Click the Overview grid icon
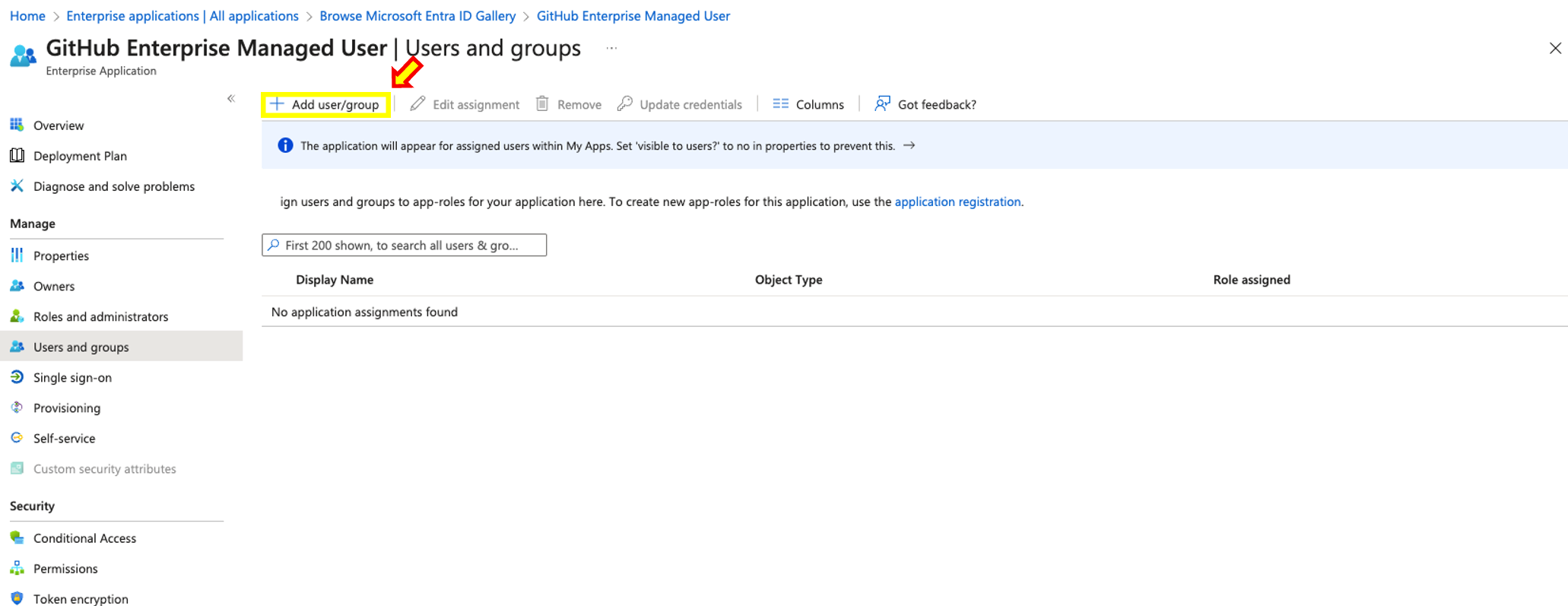This screenshot has height=606, width=1568. pos(17,125)
